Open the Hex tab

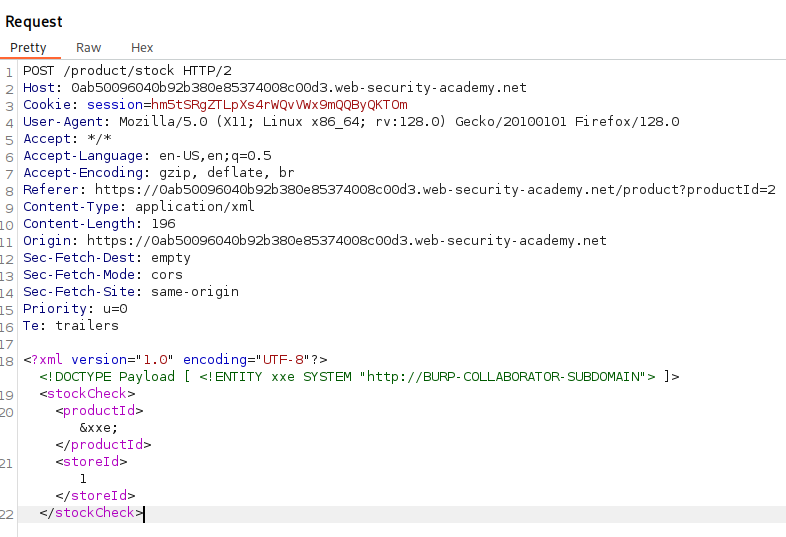142,48
